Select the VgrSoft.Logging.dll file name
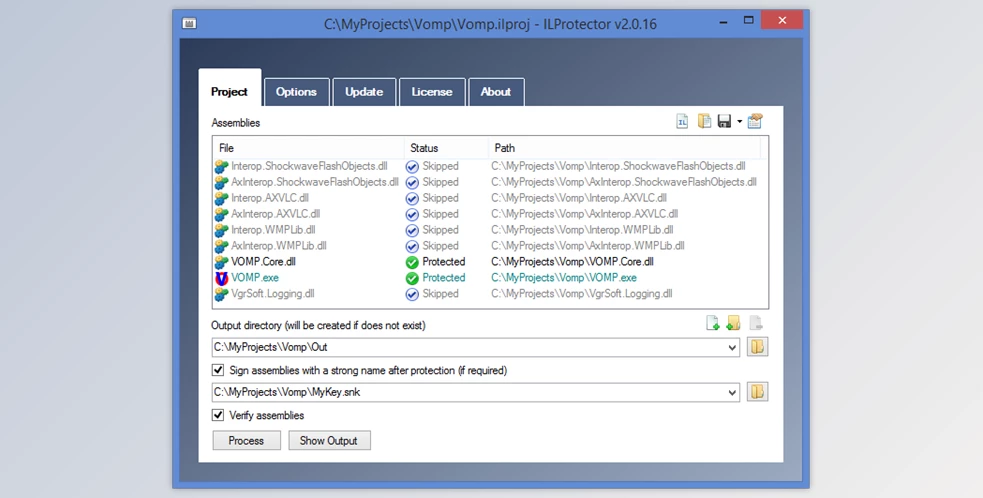This screenshot has width=983, height=498. [x=273, y=294]
